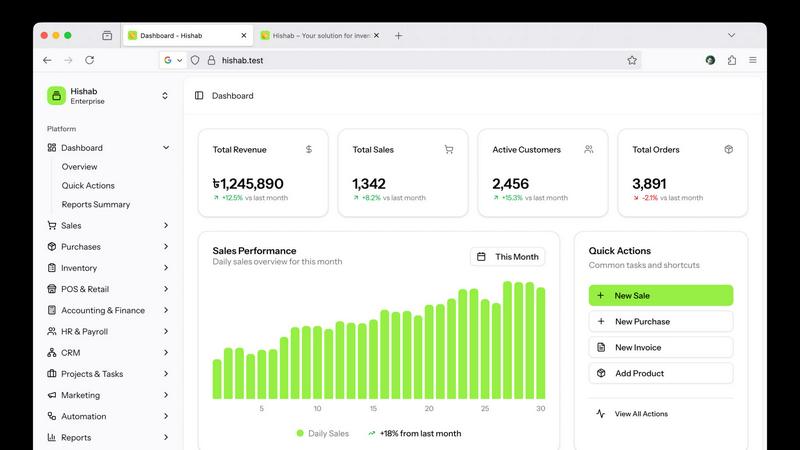The image size is (800, 450).
Task: Click the Inventory clipboard icon in sidebar
Action: pyautogui.click(x=52, y=268)
